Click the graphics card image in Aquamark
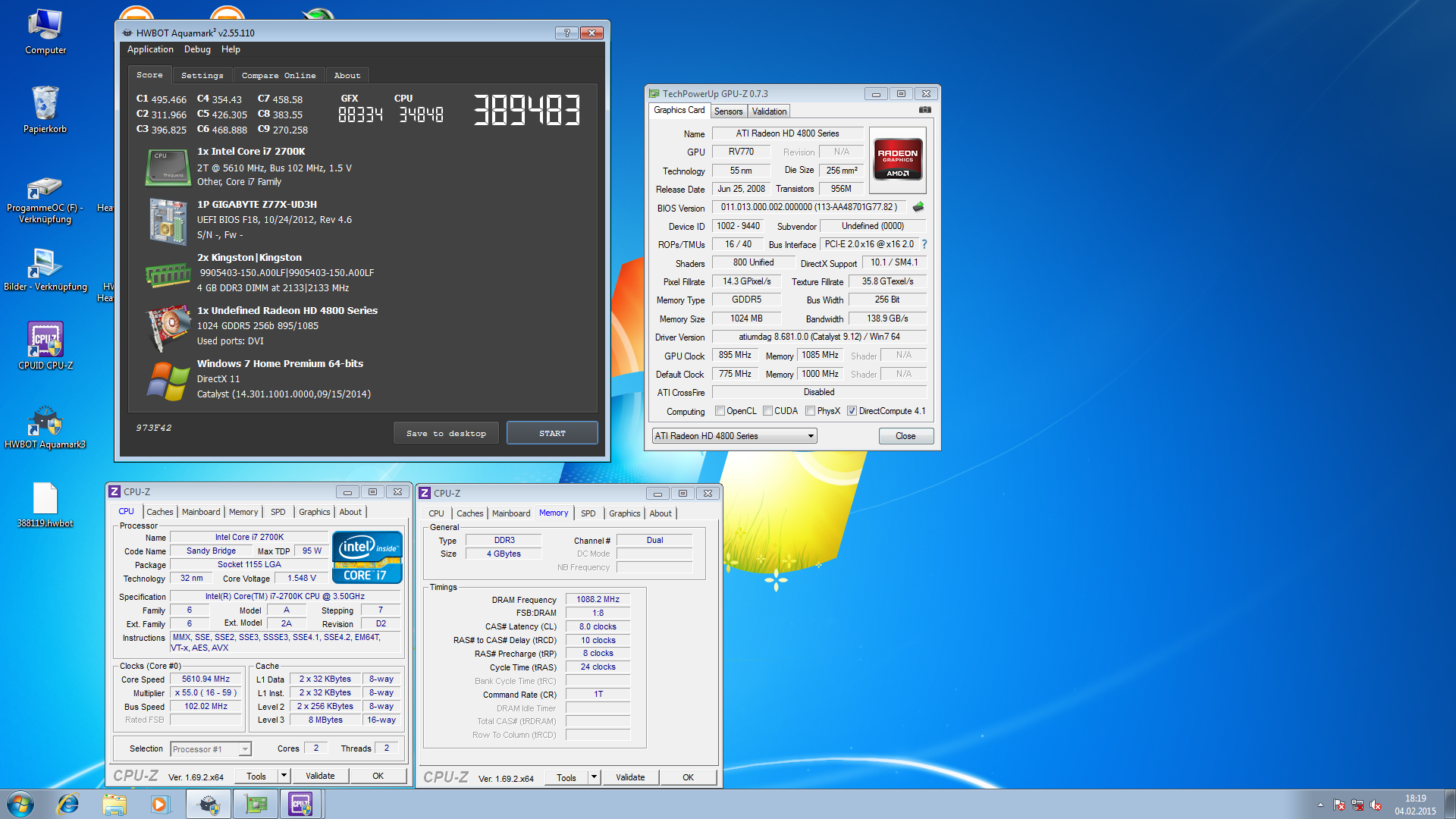1456x819 pixels. coord(168,328)
